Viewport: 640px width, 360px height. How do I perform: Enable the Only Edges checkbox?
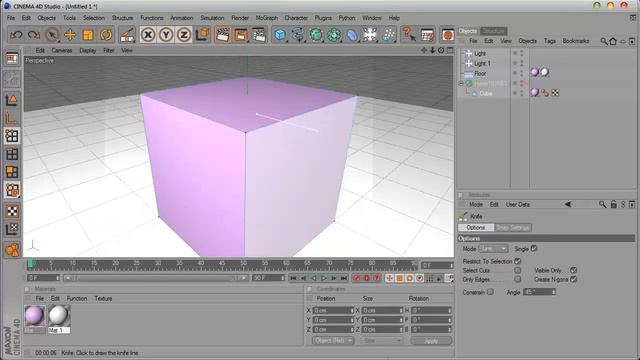[x=518, y=280]
